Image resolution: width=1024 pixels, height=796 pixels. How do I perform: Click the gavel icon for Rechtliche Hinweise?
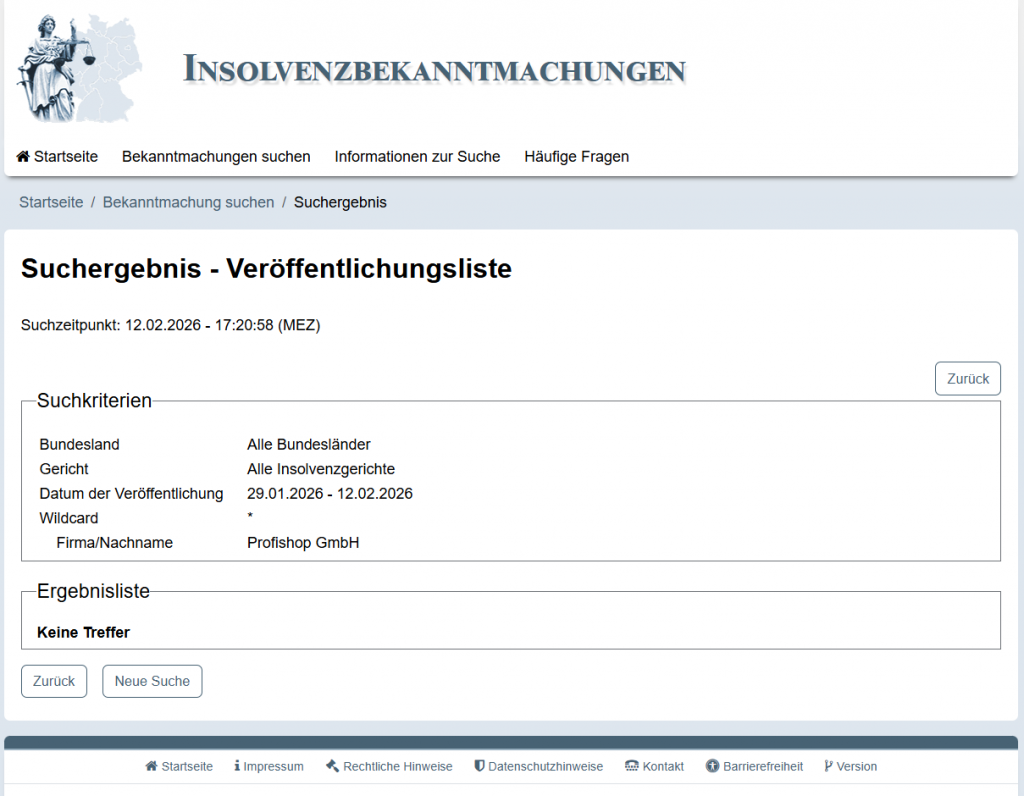[333, 766]
